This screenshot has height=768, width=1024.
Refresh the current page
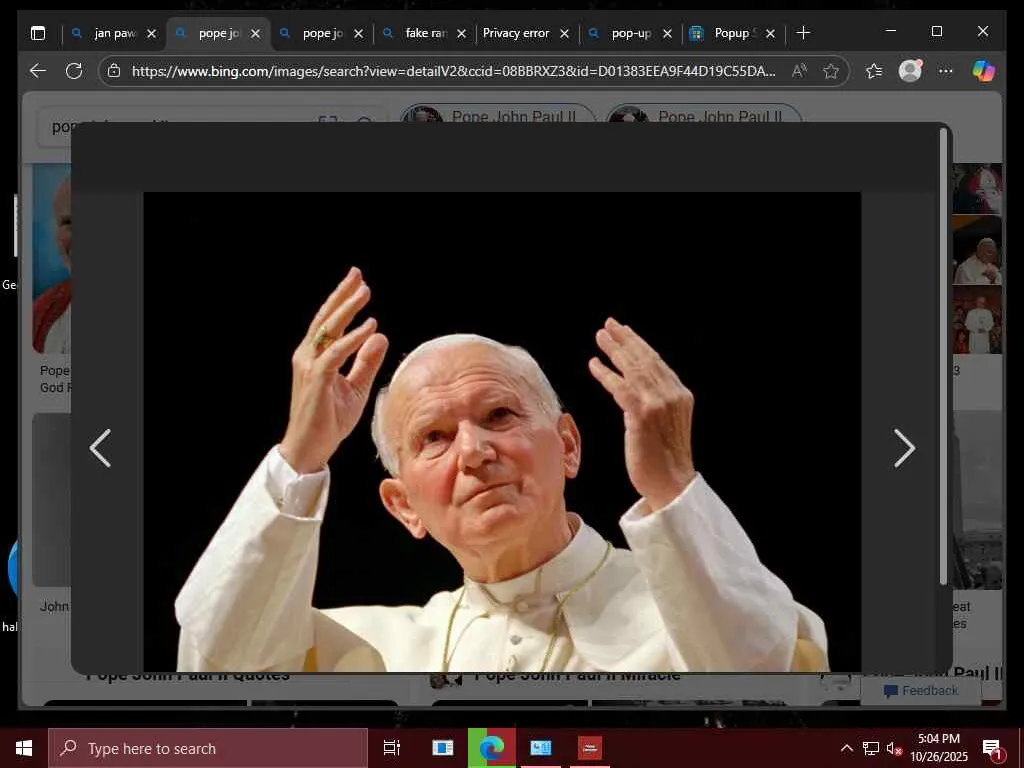(74, 71)
